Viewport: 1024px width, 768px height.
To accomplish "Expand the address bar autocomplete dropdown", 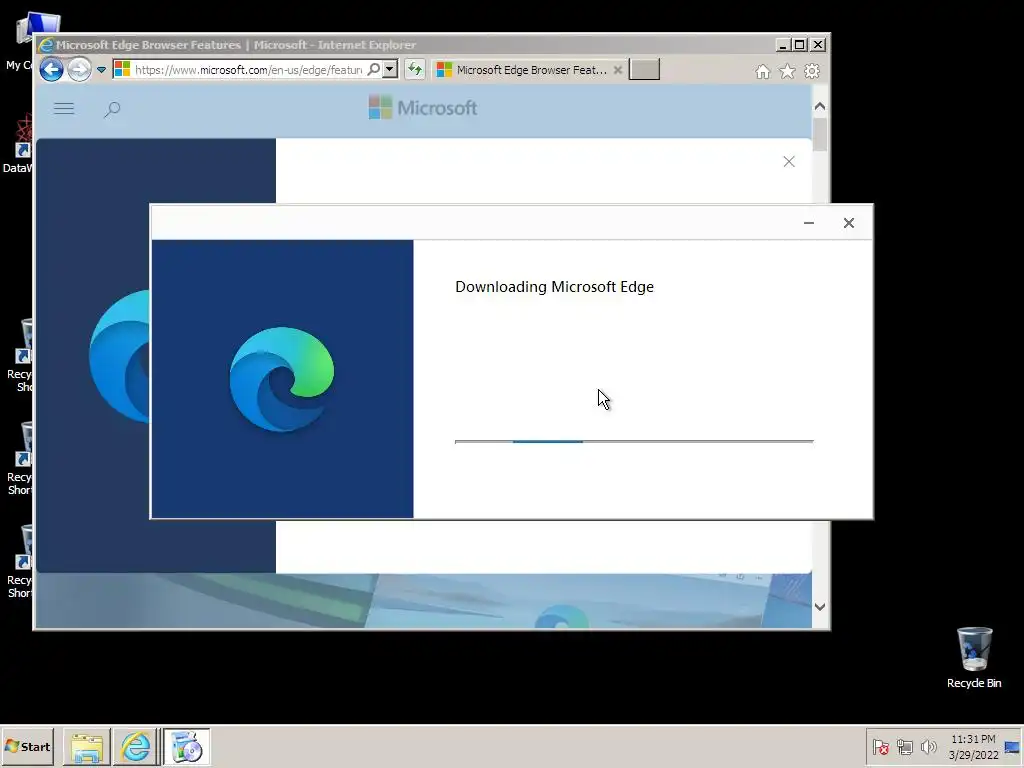I will click(x=390, y=69).
